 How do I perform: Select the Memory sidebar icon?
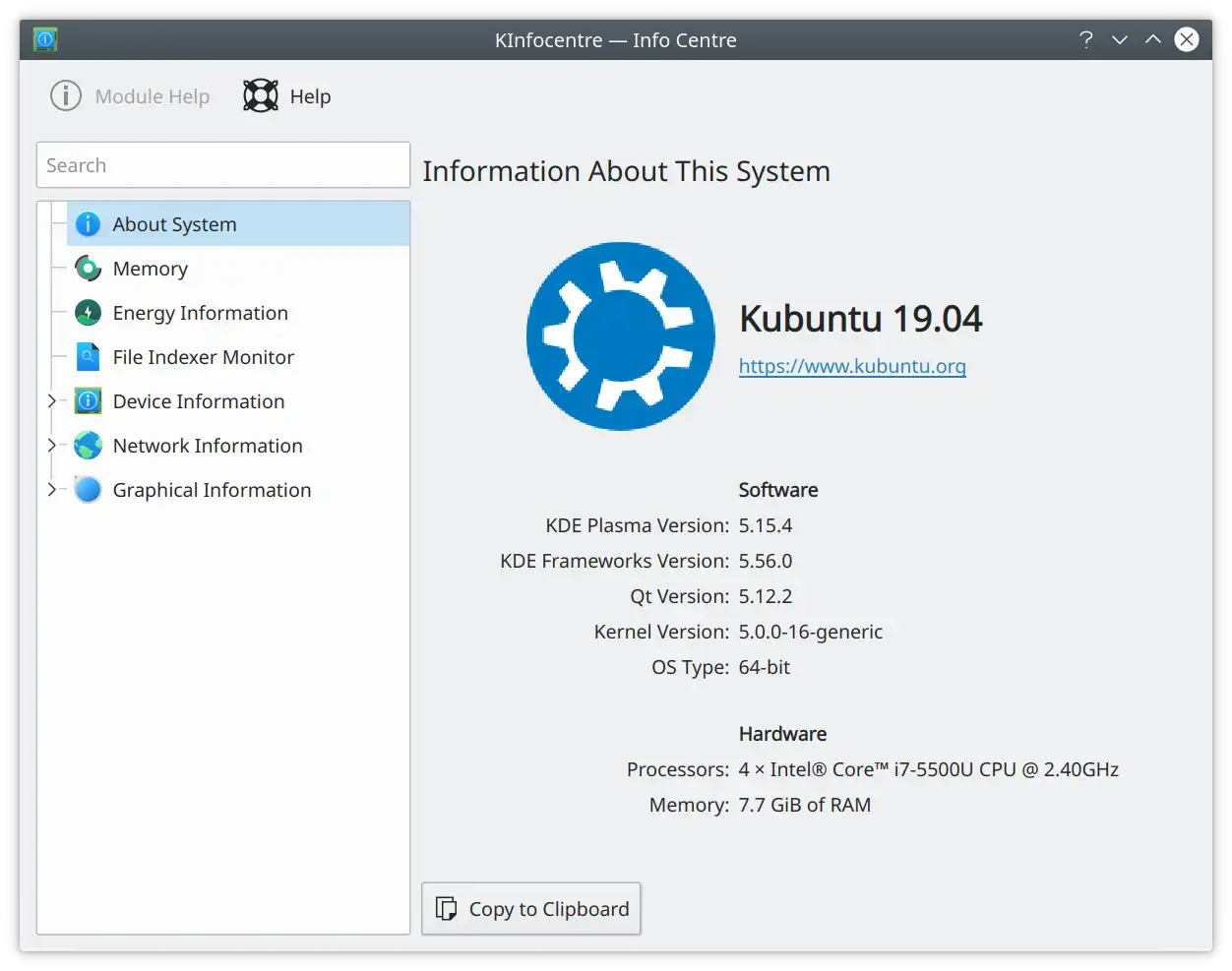point(88,268)
